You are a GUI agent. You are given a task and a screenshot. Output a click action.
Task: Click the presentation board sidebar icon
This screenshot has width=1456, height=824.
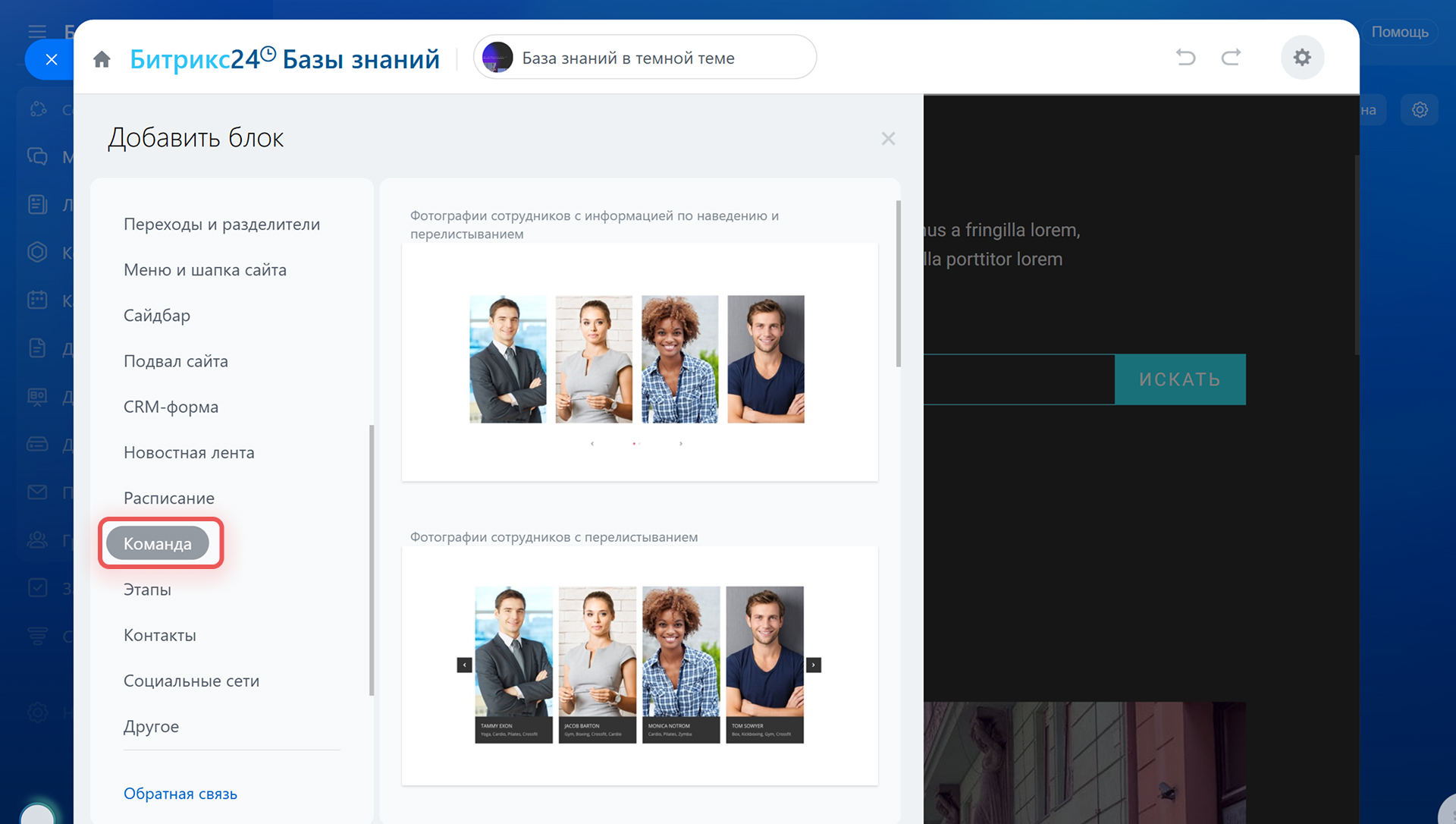pos(37,396)
